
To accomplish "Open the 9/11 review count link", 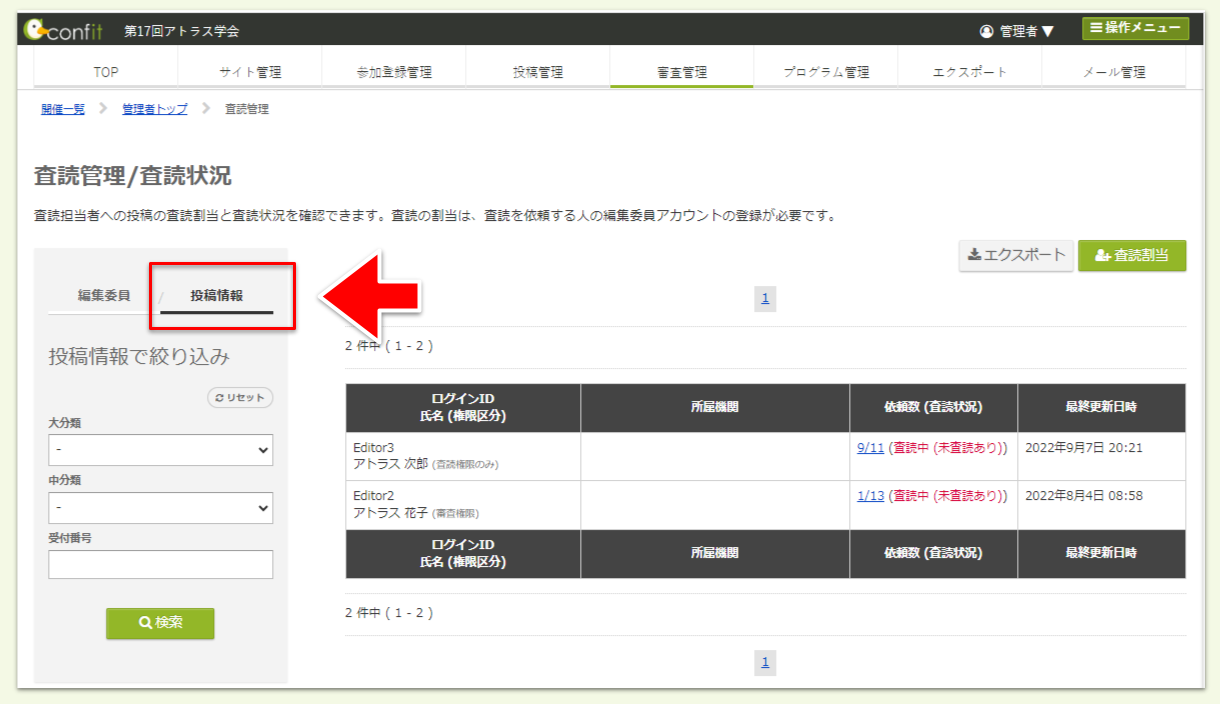I will (870, 448).
